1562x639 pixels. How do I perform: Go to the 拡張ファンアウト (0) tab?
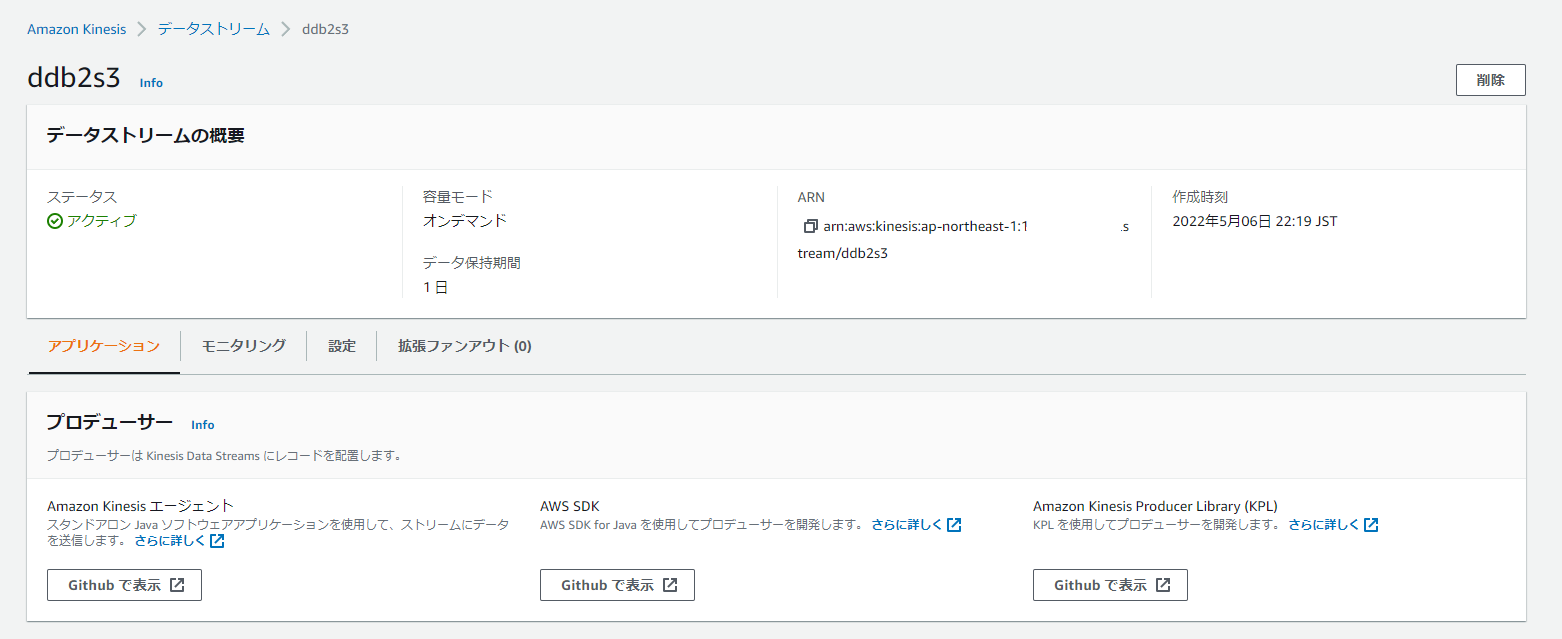464,346
